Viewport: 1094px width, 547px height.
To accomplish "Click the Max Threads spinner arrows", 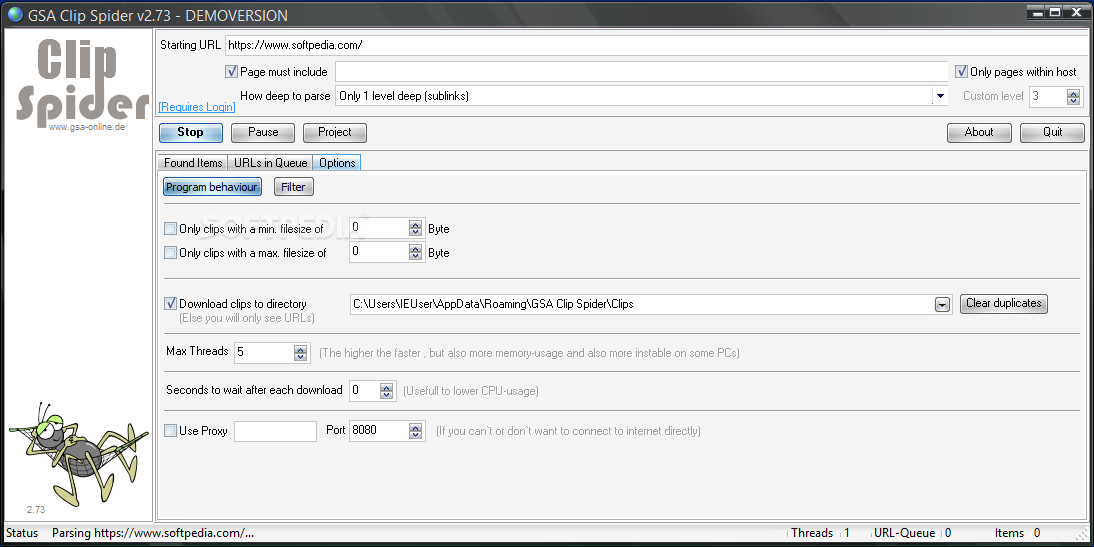I will tap(301, 352).
